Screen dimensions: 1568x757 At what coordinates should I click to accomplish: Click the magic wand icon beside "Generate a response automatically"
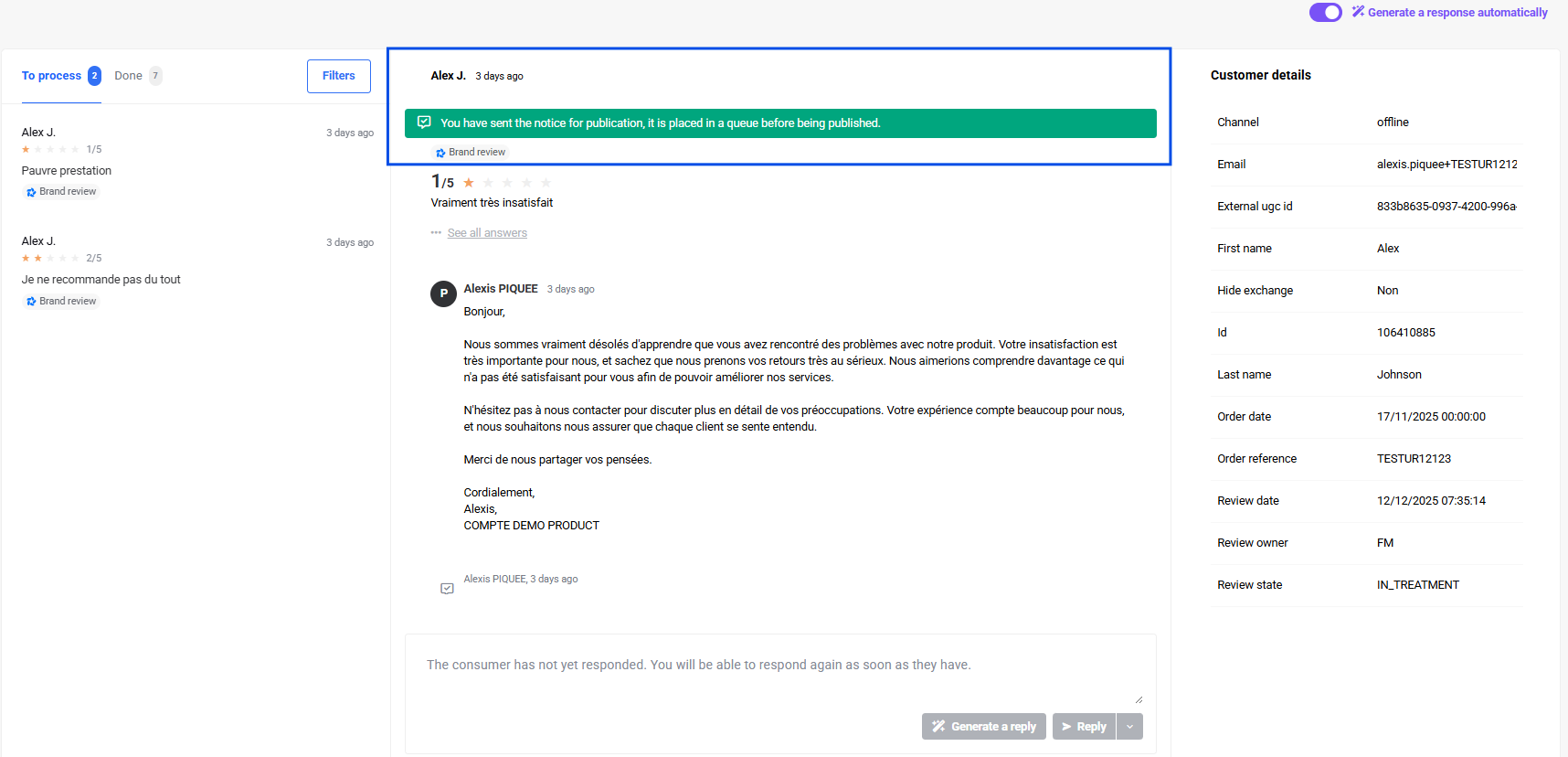(1358, 12)
